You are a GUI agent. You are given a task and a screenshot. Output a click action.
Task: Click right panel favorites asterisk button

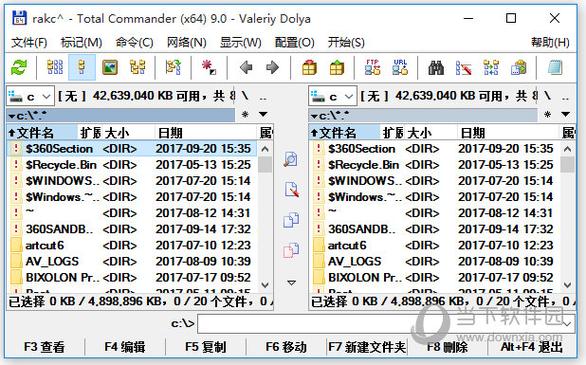[548, 114]
